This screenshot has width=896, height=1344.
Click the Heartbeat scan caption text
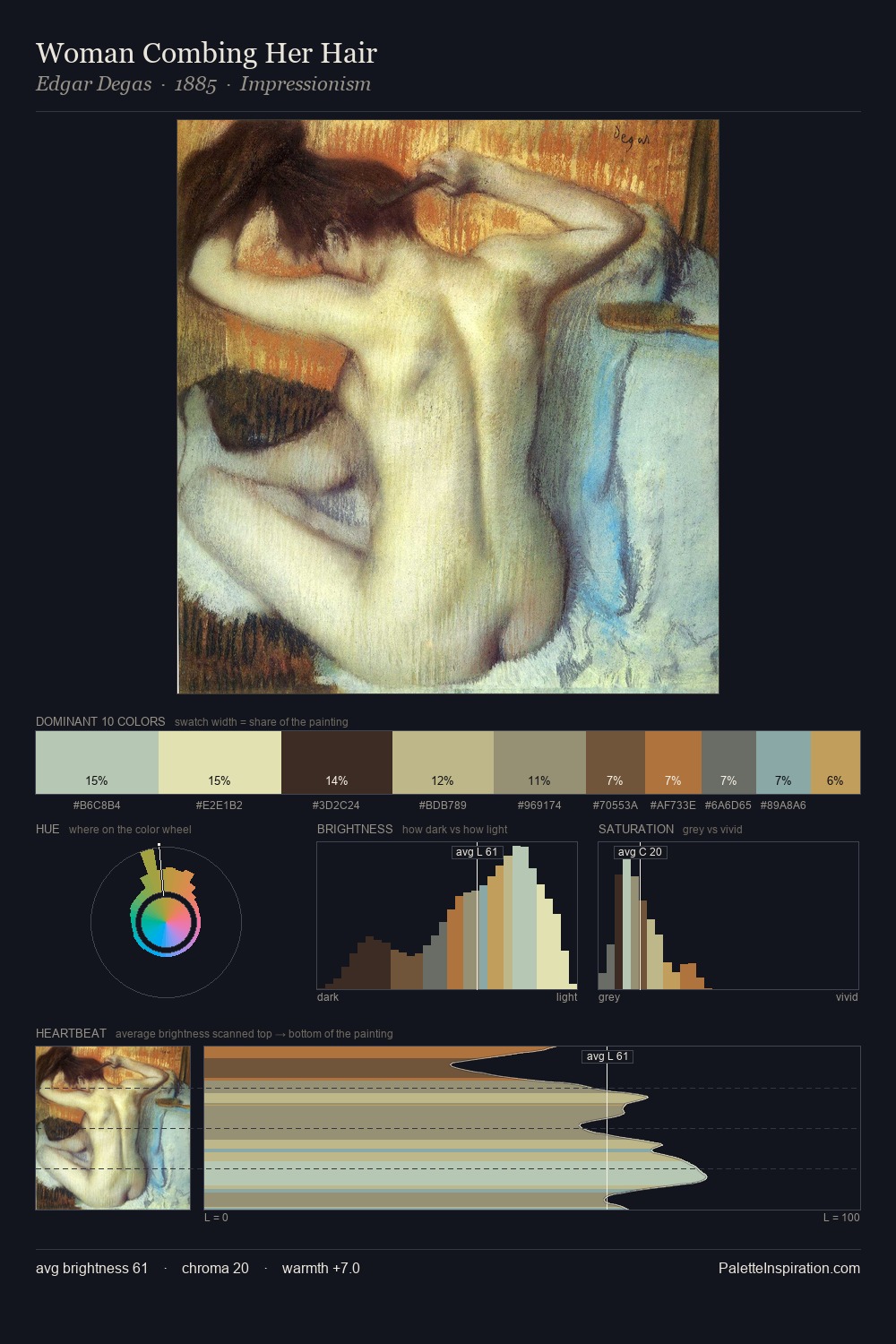pos(254,1034)
